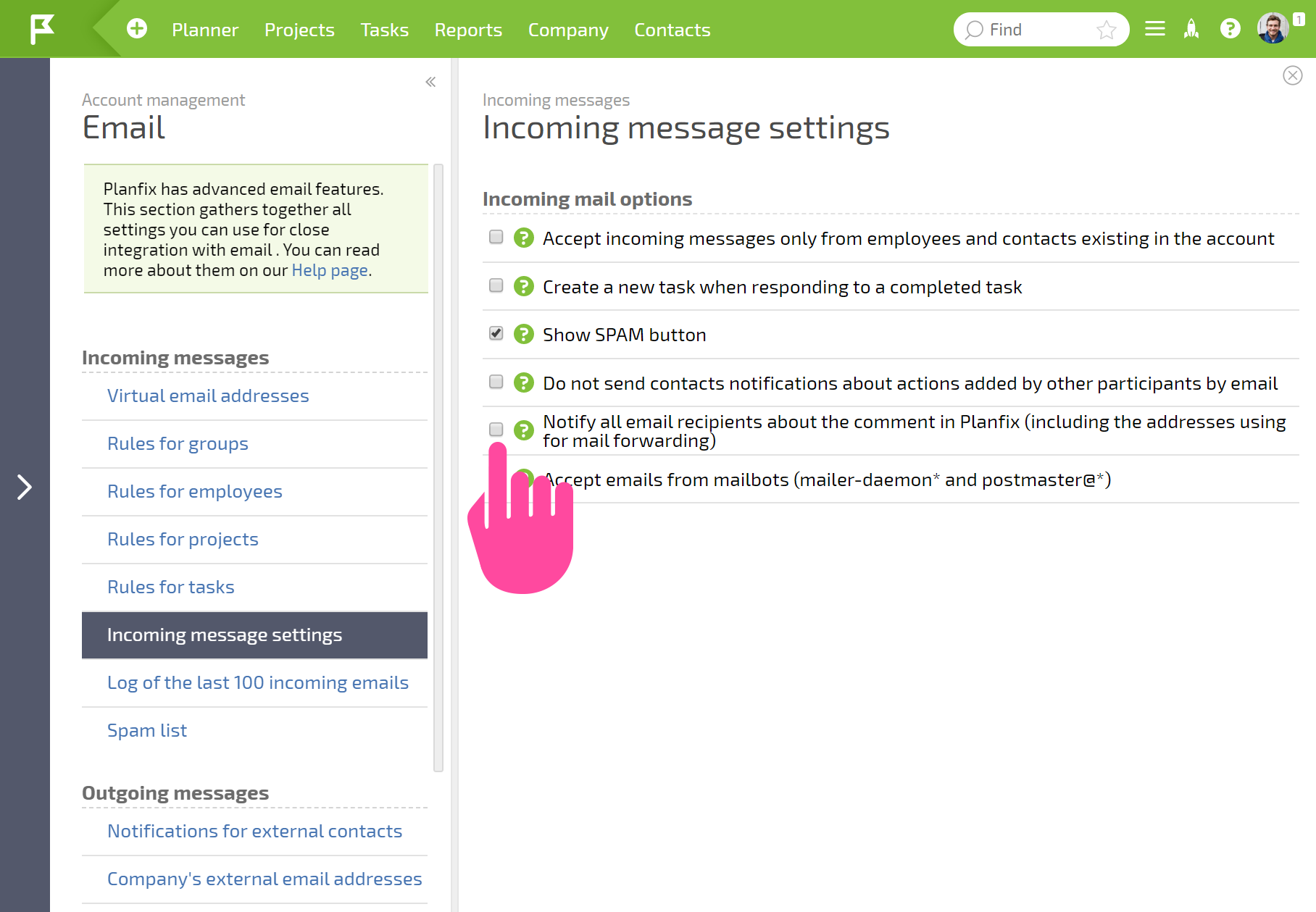Enable Accept incoming messages only from employees checkbox
The image size is (1316, 912).
[496, 238]
